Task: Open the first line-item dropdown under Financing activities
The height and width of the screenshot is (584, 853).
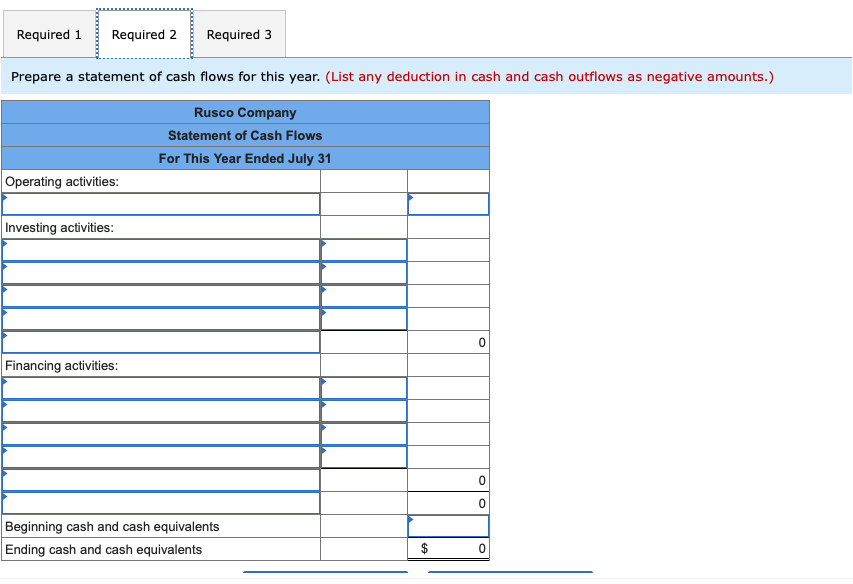Action: coord(161,388)
